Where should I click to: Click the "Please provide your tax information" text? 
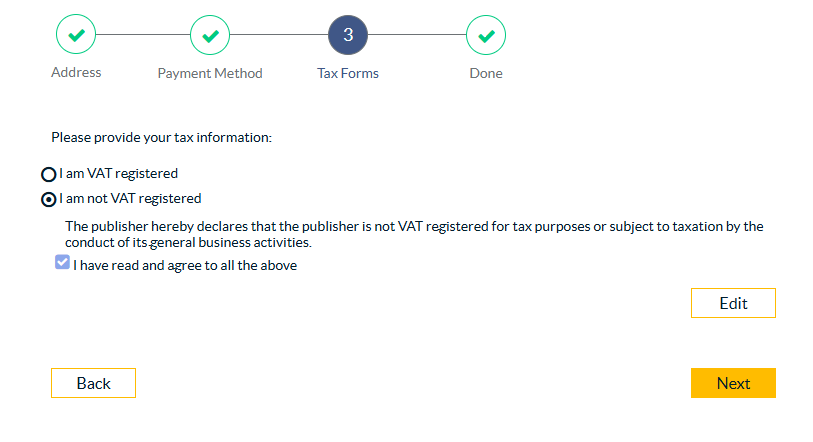tap(161, 137)
